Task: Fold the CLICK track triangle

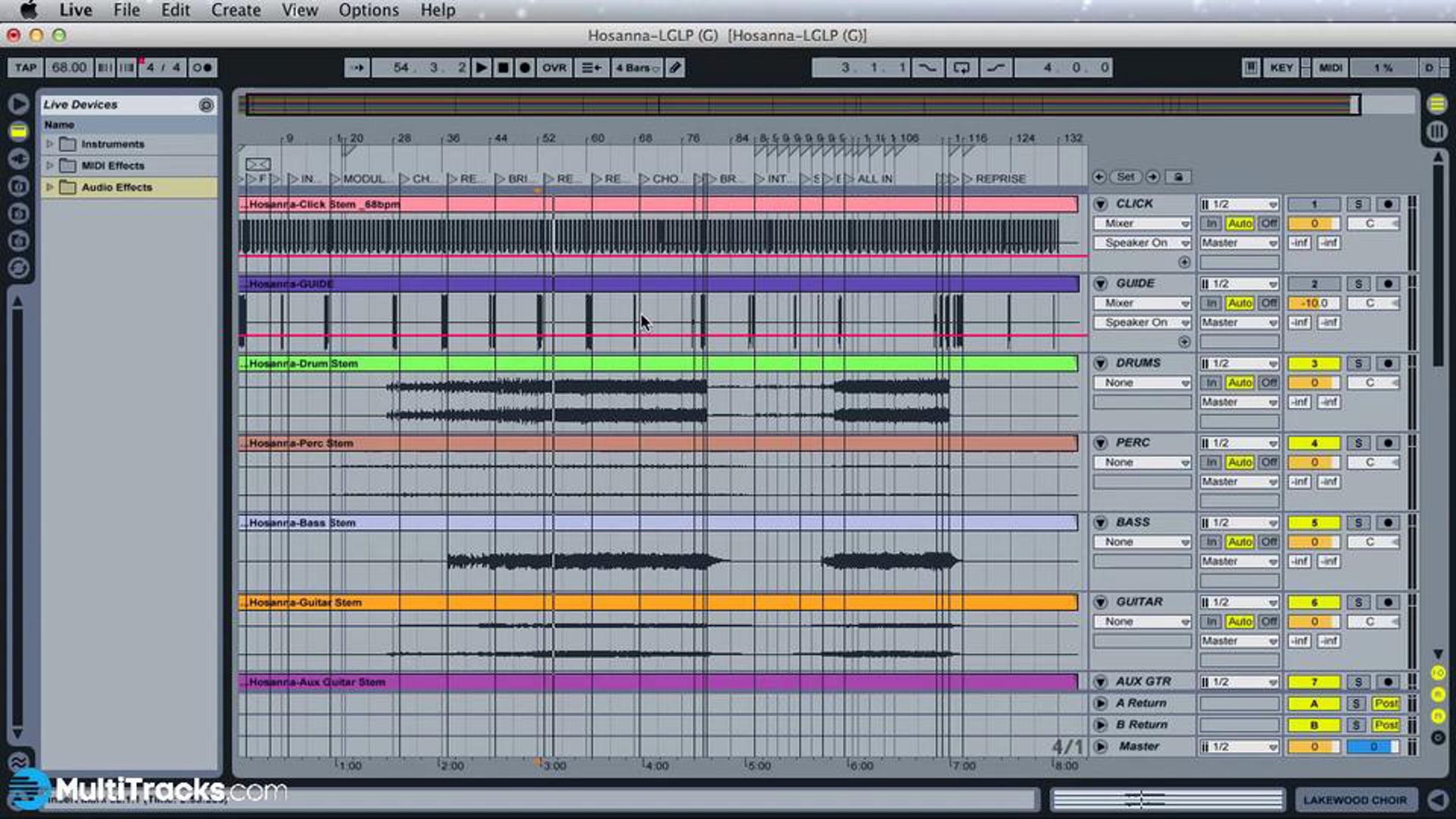Action: pyautogui.click(x=1100, y=204)
